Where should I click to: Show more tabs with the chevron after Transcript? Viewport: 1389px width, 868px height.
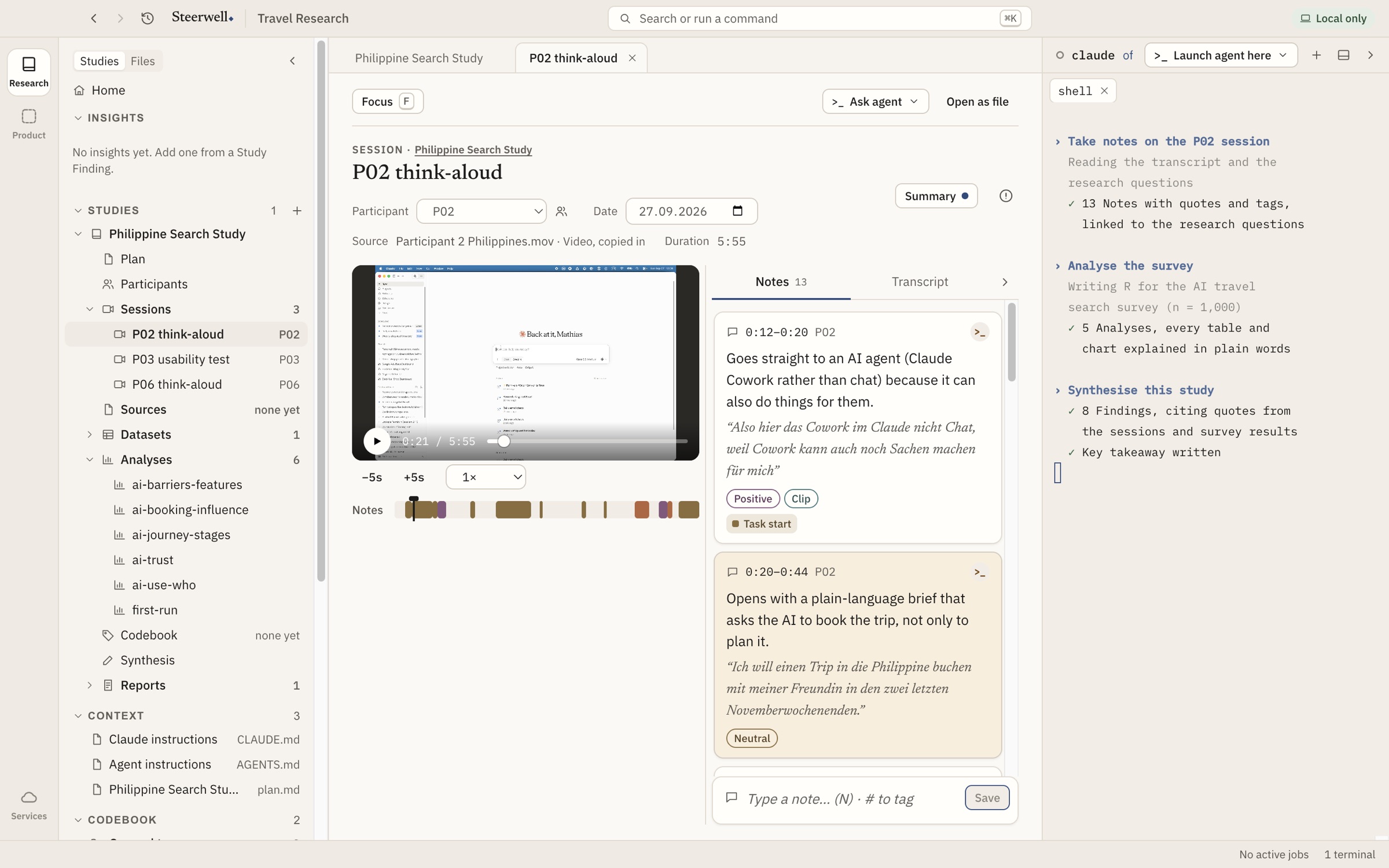point(1005,282)
